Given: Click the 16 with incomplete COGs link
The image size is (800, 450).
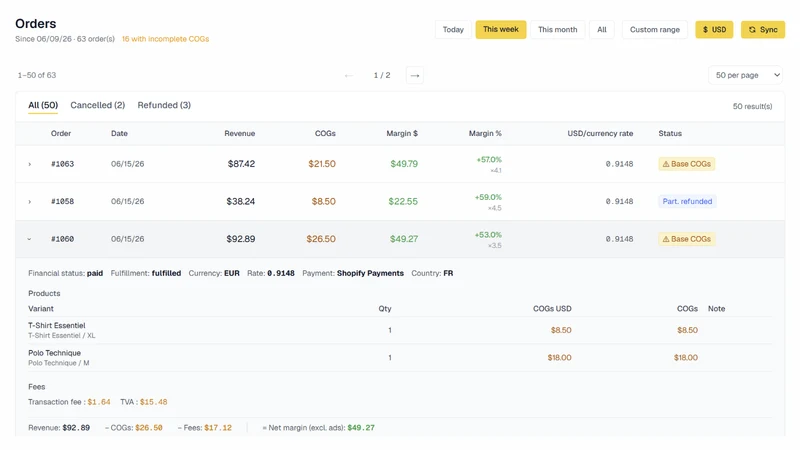Looking at the screenshot, I should click(x=165, y=39).
